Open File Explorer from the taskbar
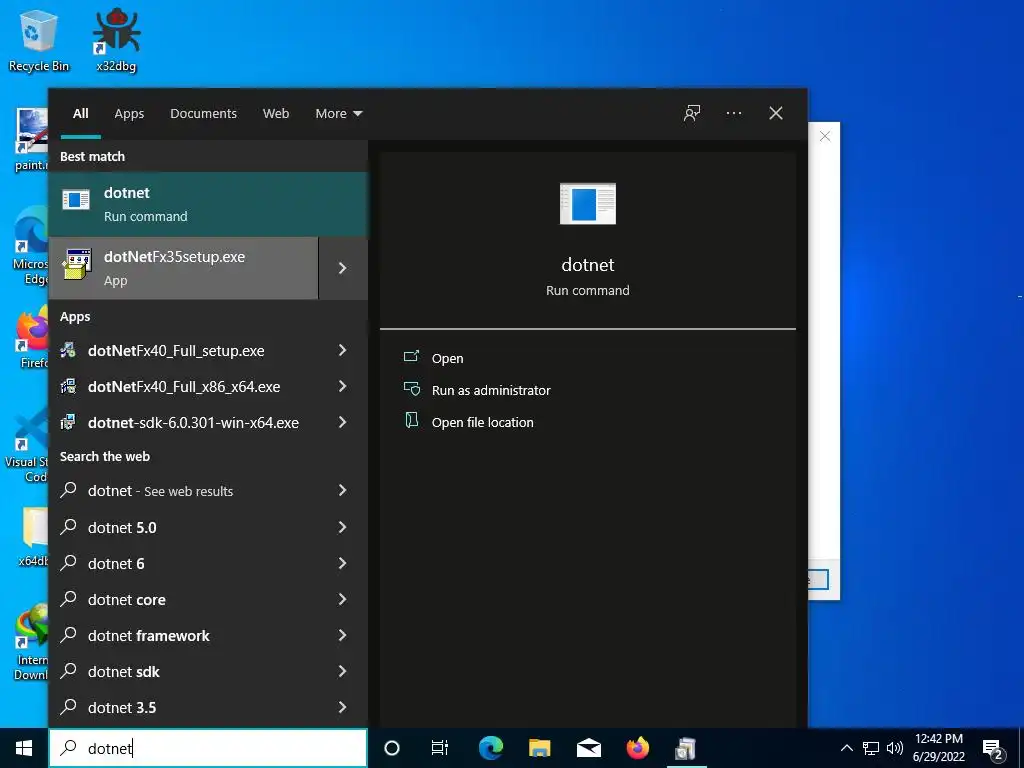Image resolution: width=1024 pixels, height=768 pixels. tap(539, 748)
